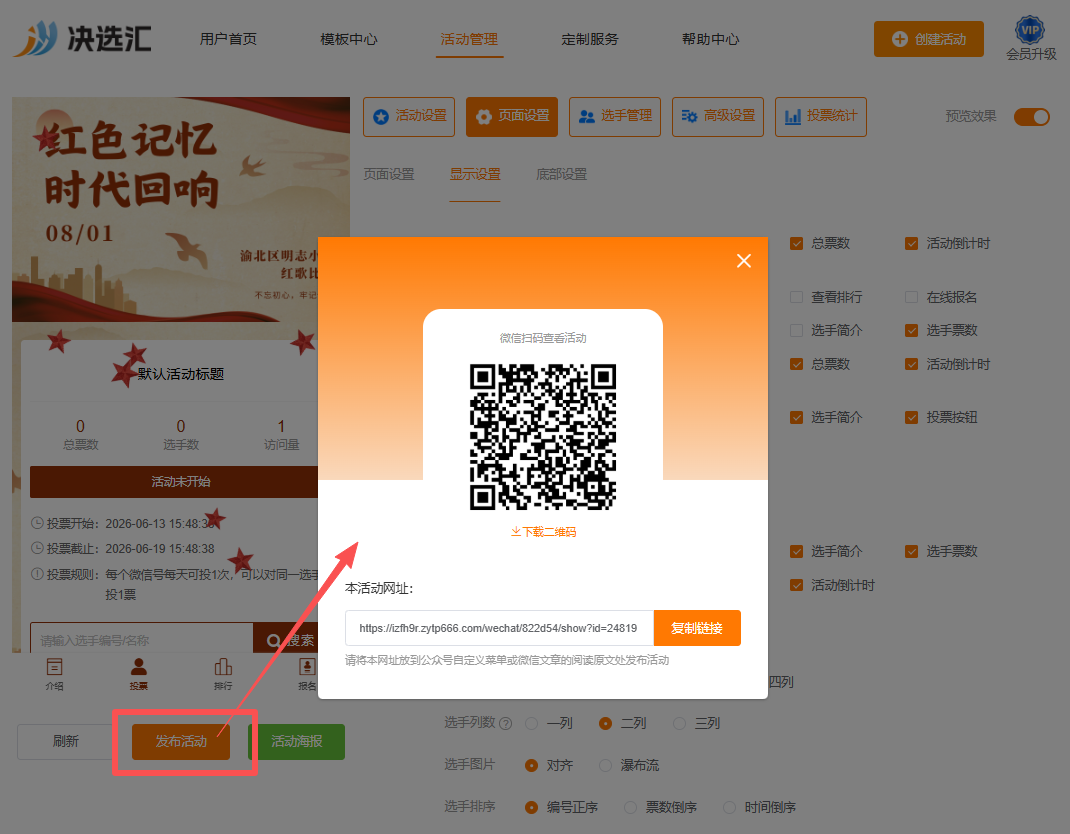Open the 高级设置 tab
Screen dimensions: 1070x834
718,117
